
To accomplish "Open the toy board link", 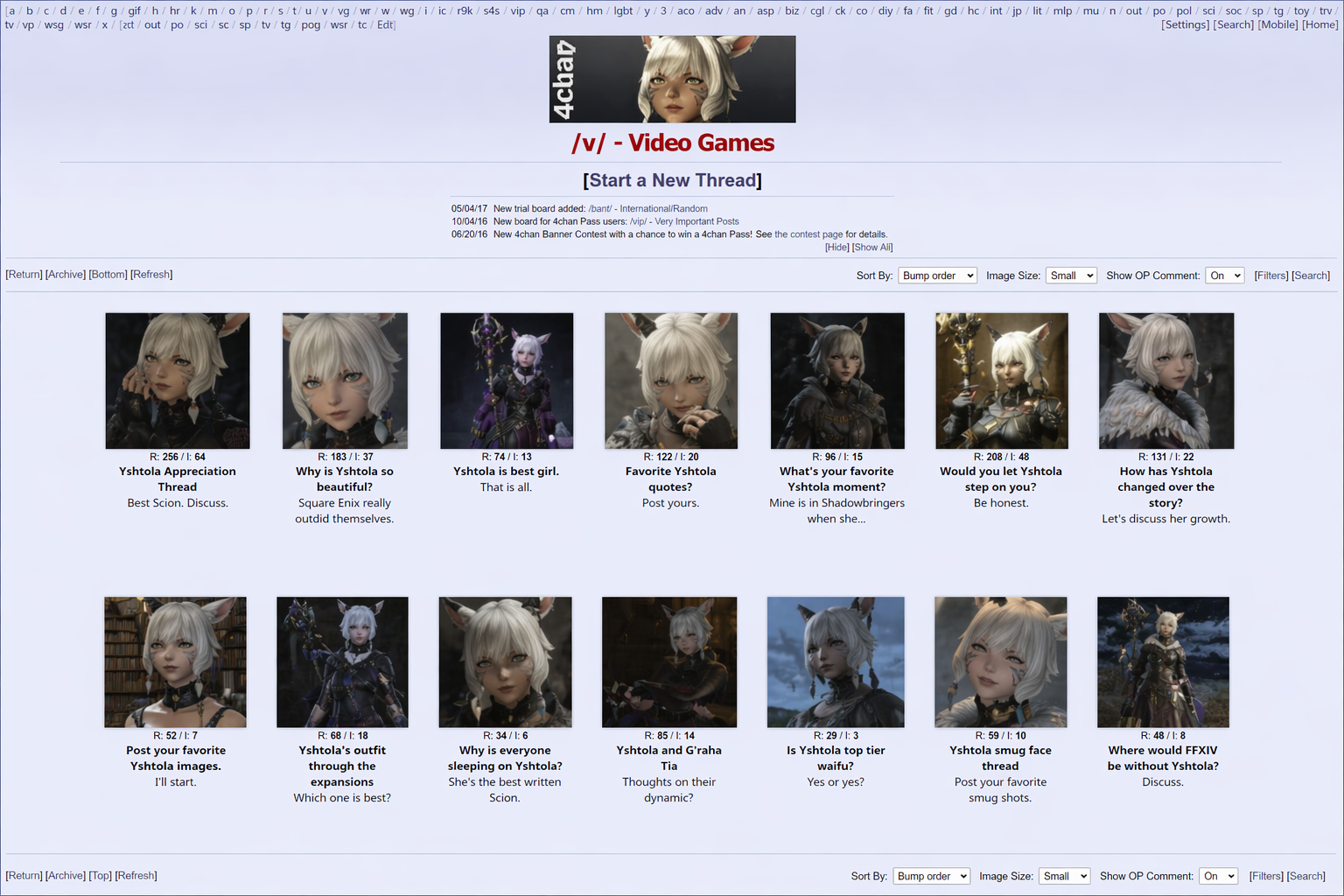I will coord(1301,11).
